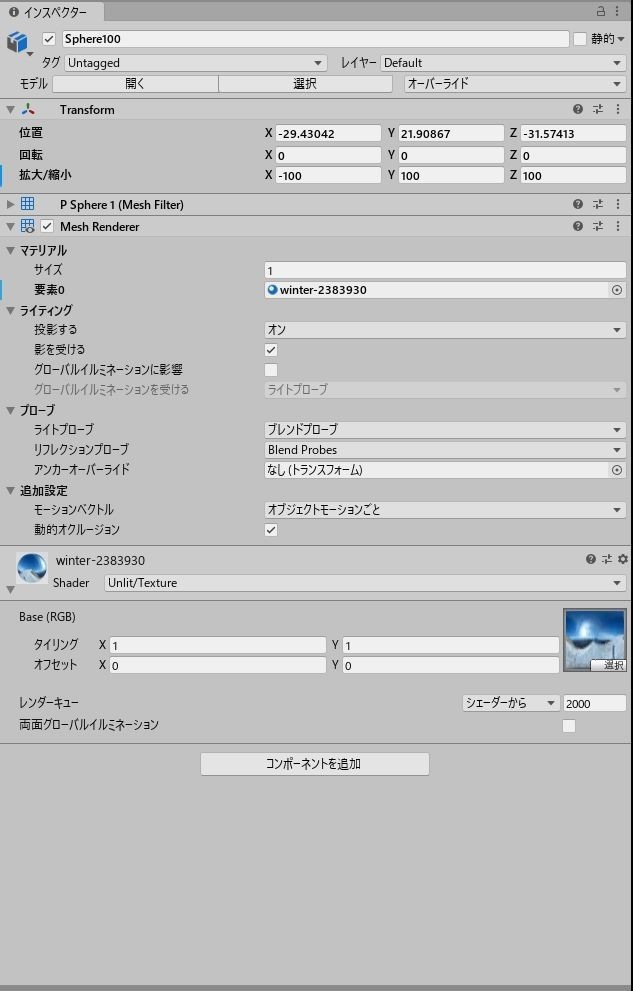The height and width of the screenshot is (991, 633).
Task: Collapse the Transform component foldout
Action: (10, 110)
